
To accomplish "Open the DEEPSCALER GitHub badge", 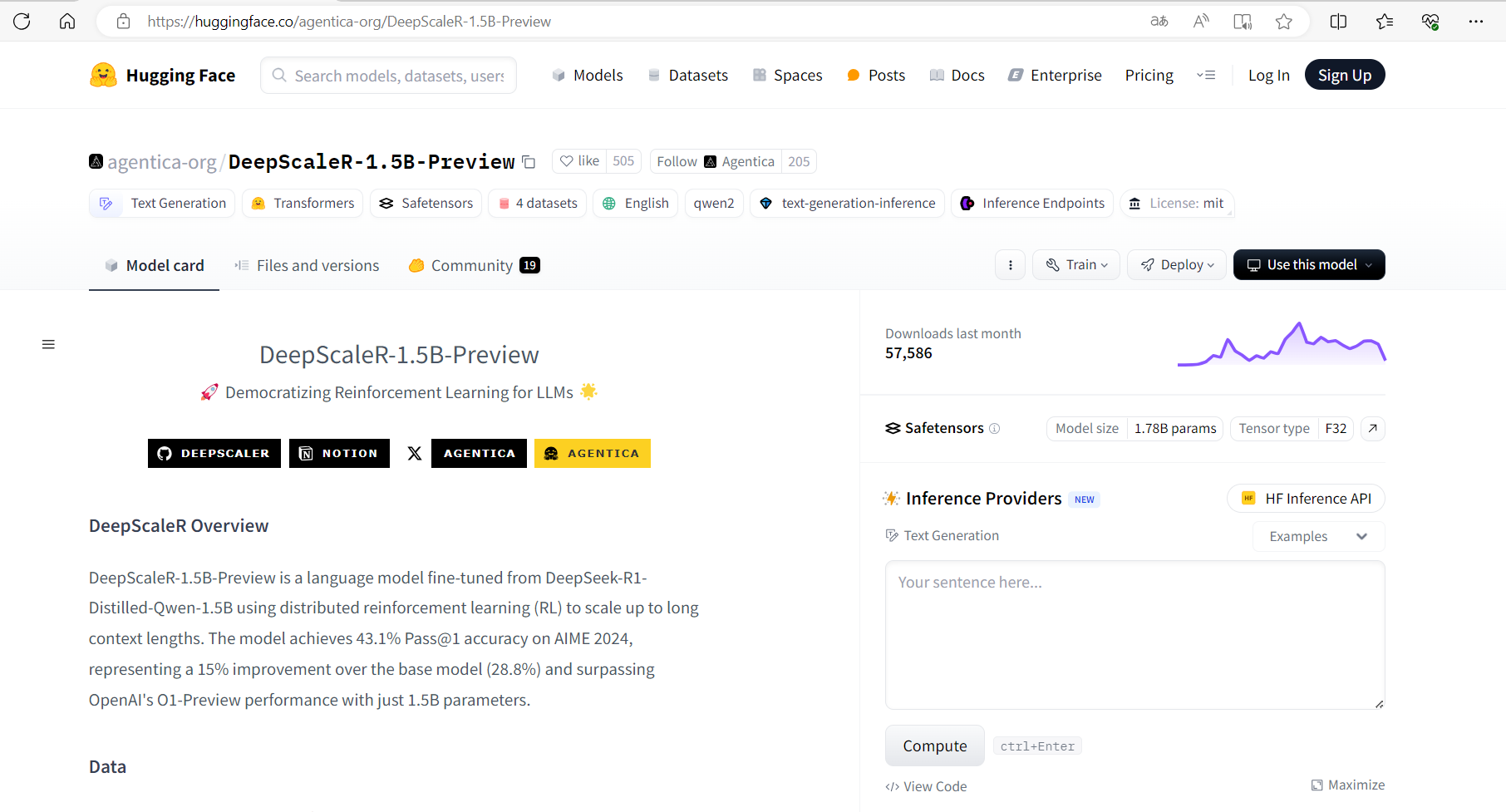I will (x=214, y=453).
